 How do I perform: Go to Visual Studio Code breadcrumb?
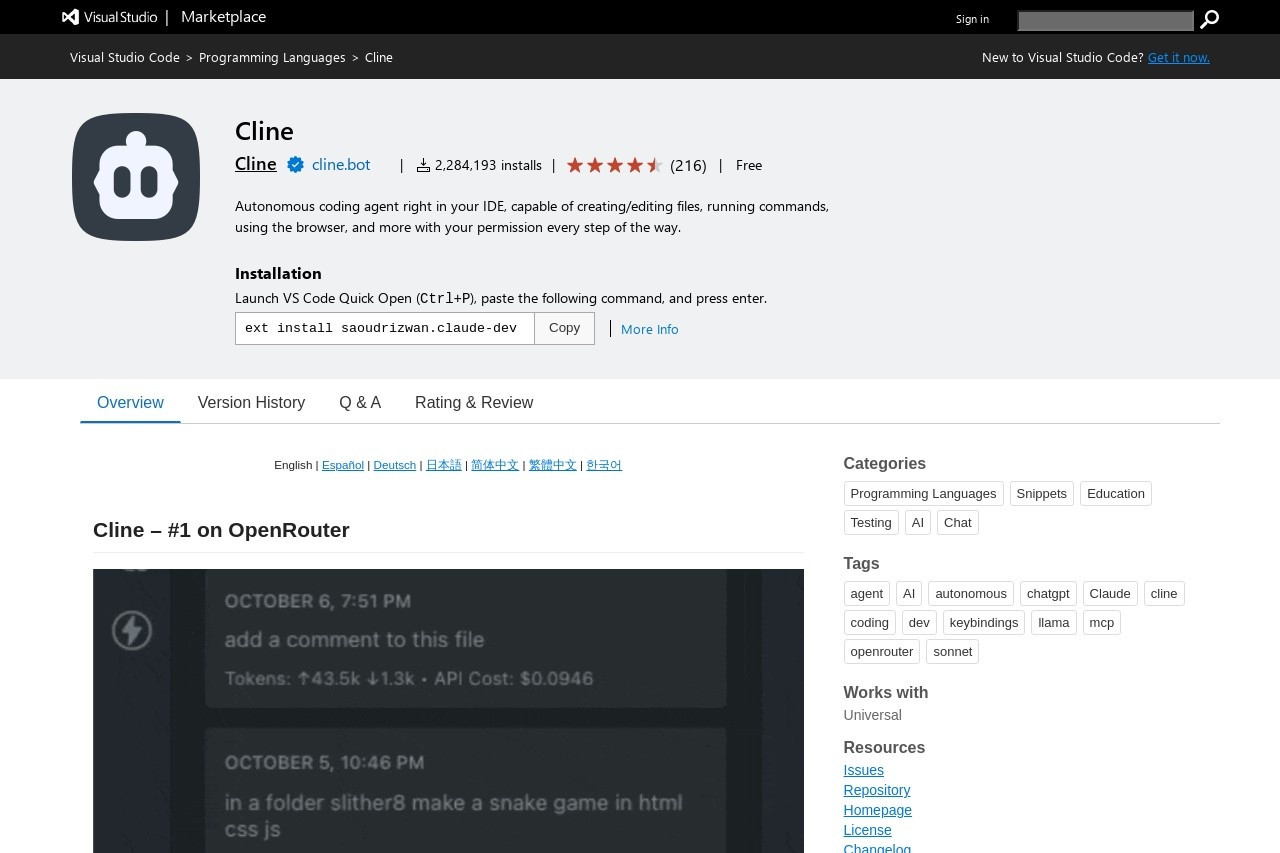coord(125,57)
